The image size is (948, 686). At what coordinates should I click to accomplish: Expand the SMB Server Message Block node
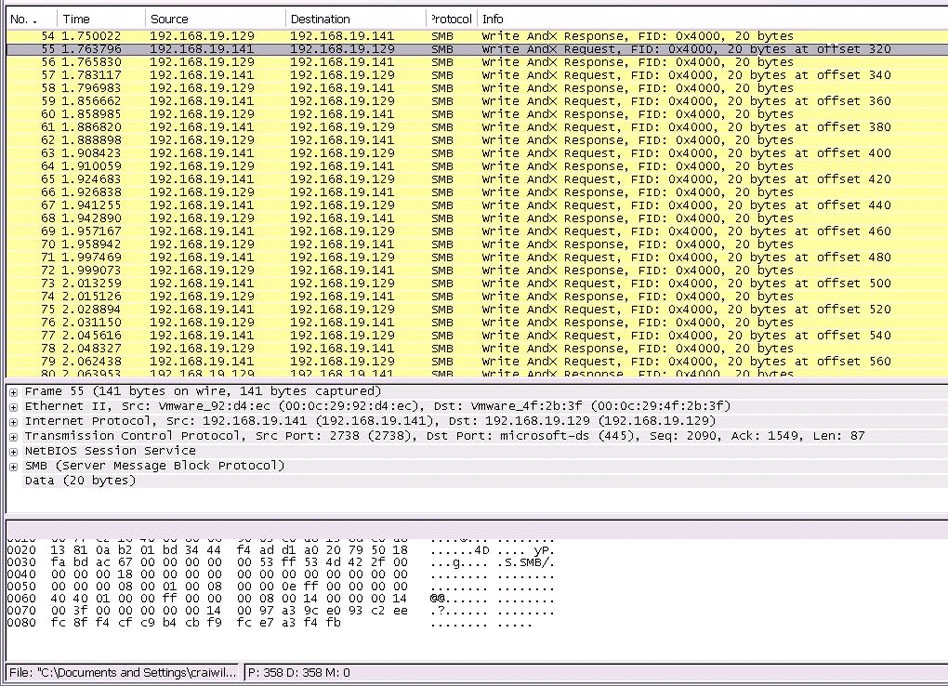(13, 467)
